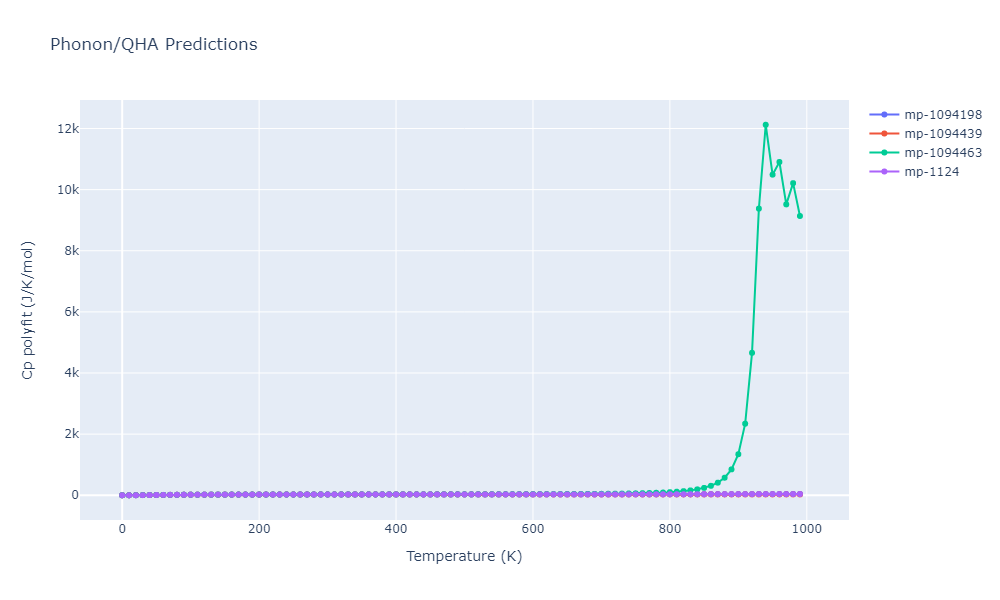
Task: Click the Phonon/QHA Predictions chart title
Action: tap(154, 44)
